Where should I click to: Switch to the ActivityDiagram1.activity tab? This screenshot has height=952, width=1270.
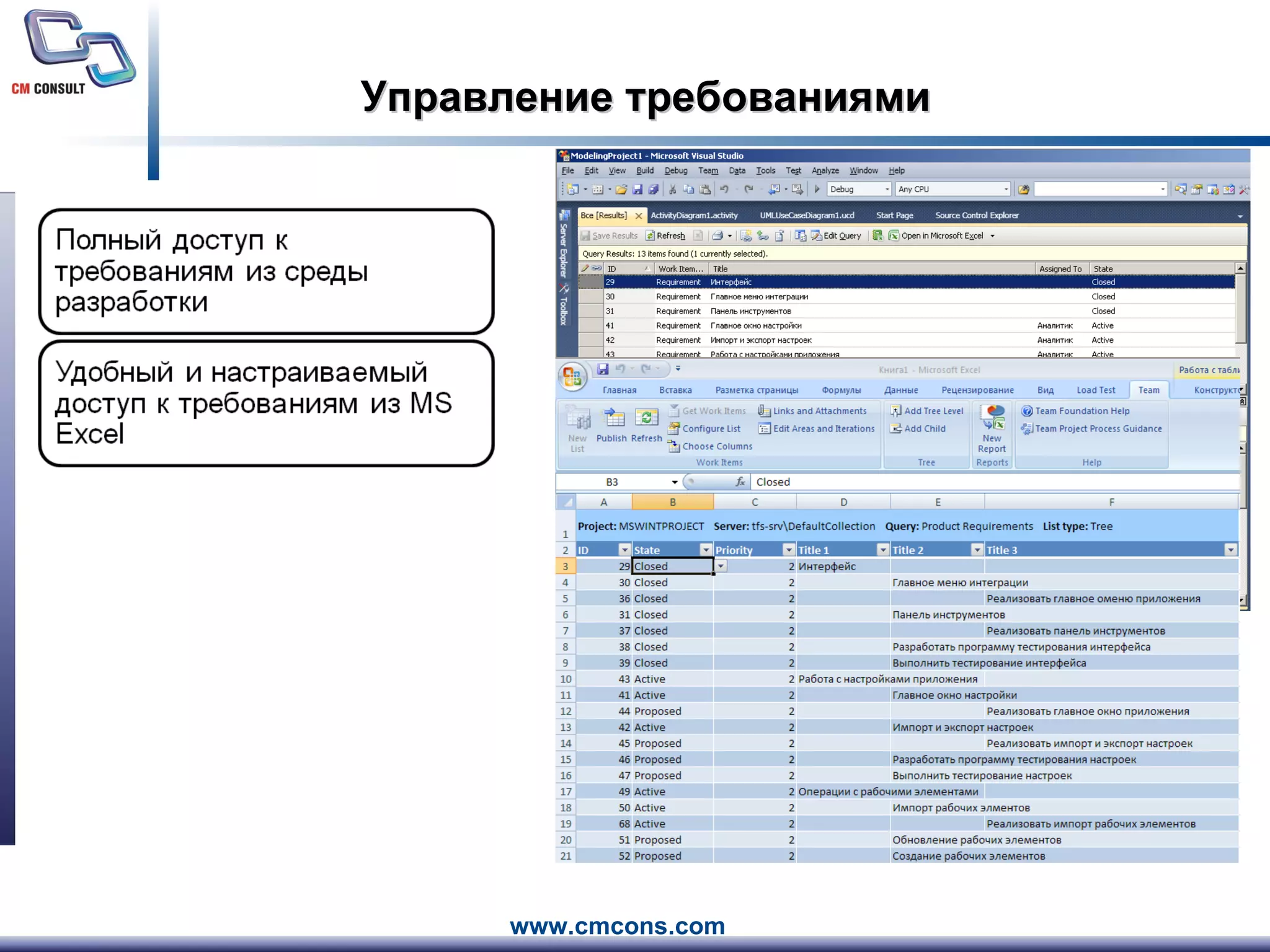pos(694,216)
